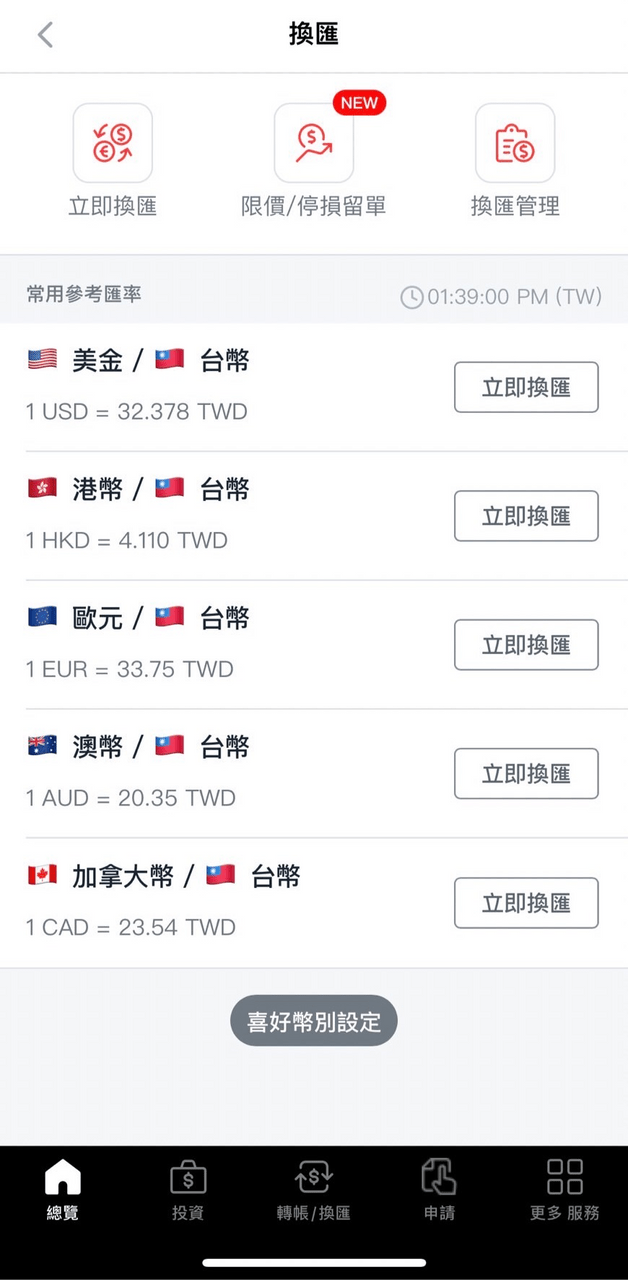
Task: Open 限價/停損留單 limit order icon
Action: (314, 143)
